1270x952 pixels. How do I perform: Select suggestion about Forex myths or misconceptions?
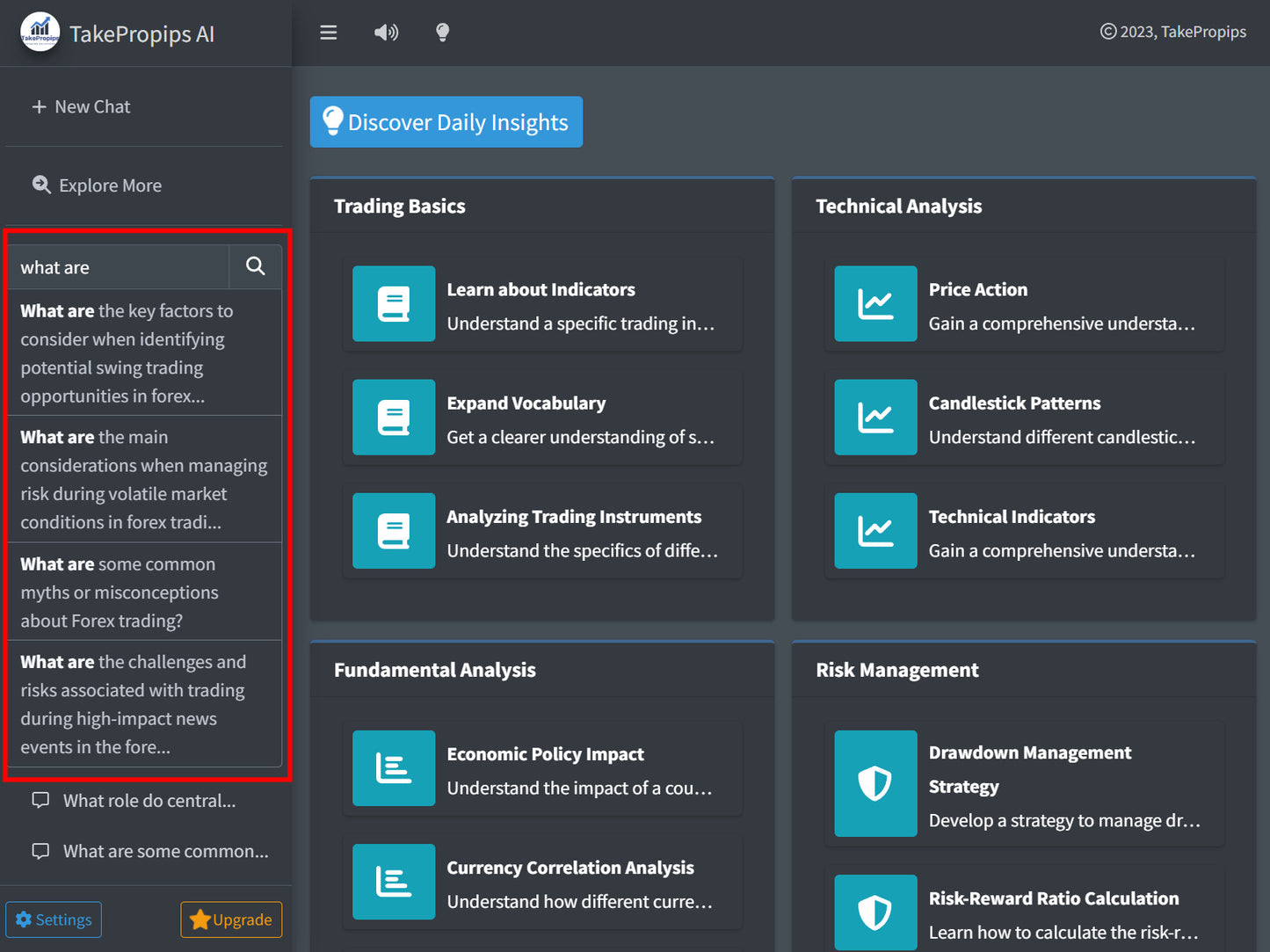[x=145, y=592]
